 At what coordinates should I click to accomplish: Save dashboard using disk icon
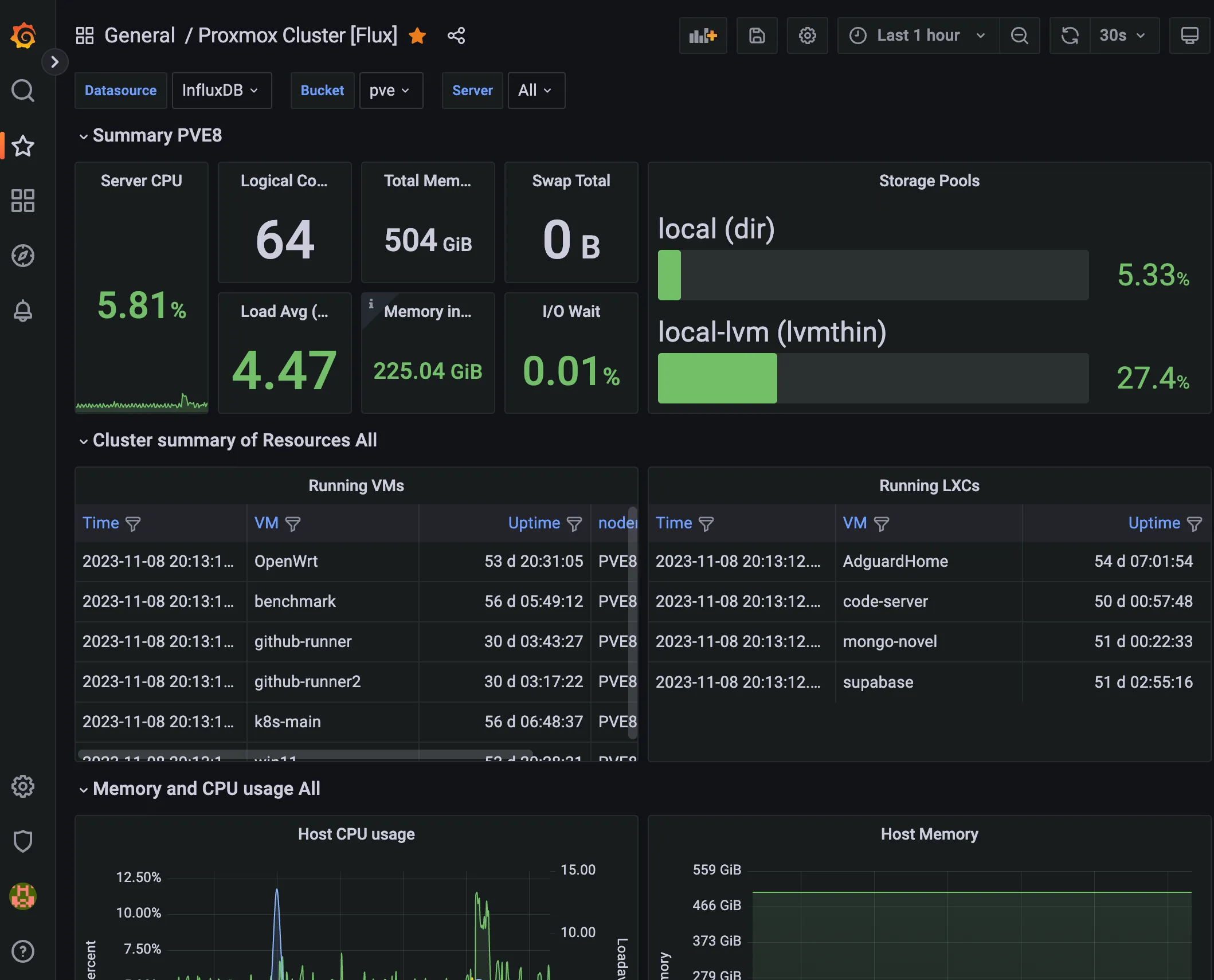(x=757, y=36)
